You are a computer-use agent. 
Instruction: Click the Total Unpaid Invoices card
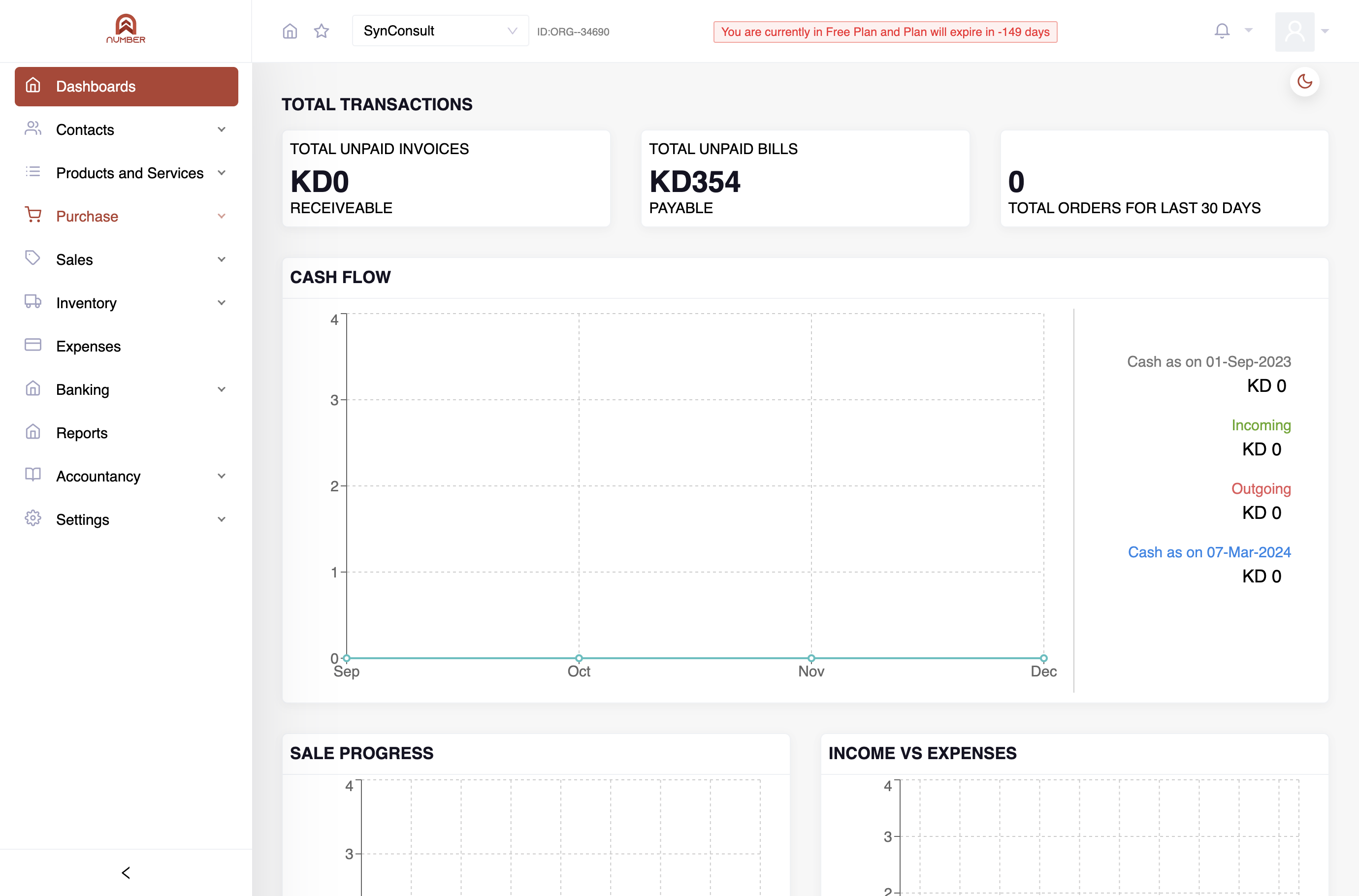[x=446, y=179]
